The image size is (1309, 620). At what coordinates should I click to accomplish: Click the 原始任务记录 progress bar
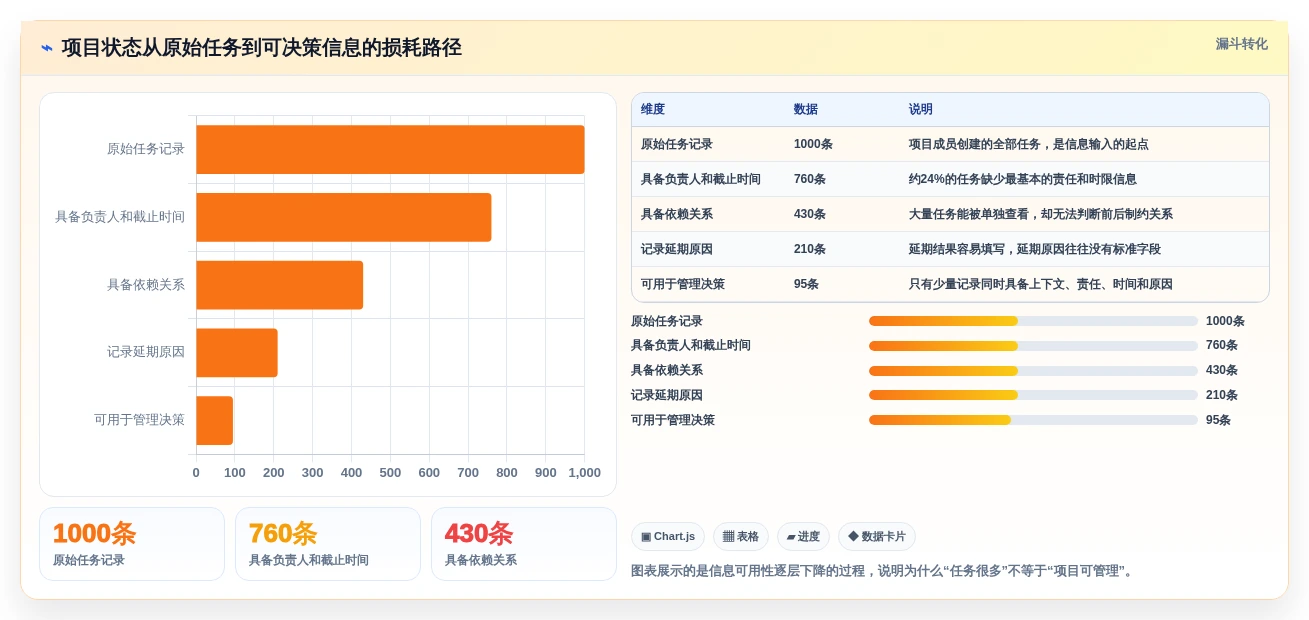1033,321
